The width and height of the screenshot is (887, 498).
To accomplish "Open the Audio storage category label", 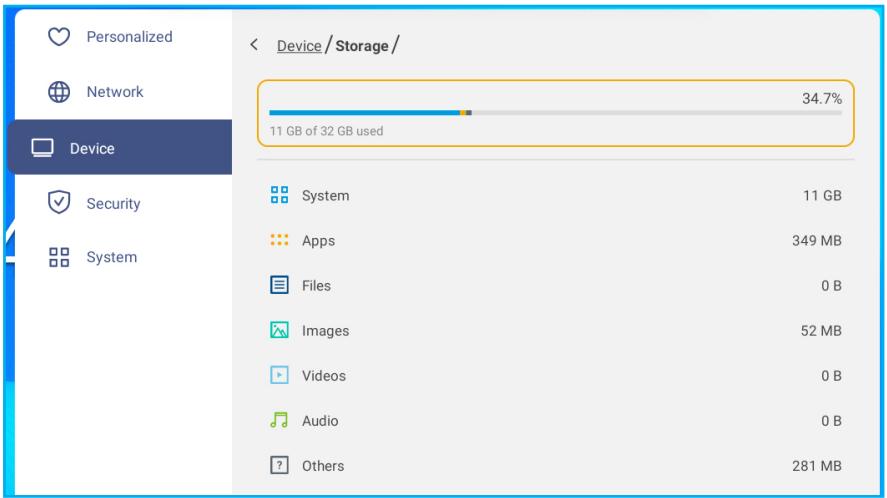I will tap(320, 420).
